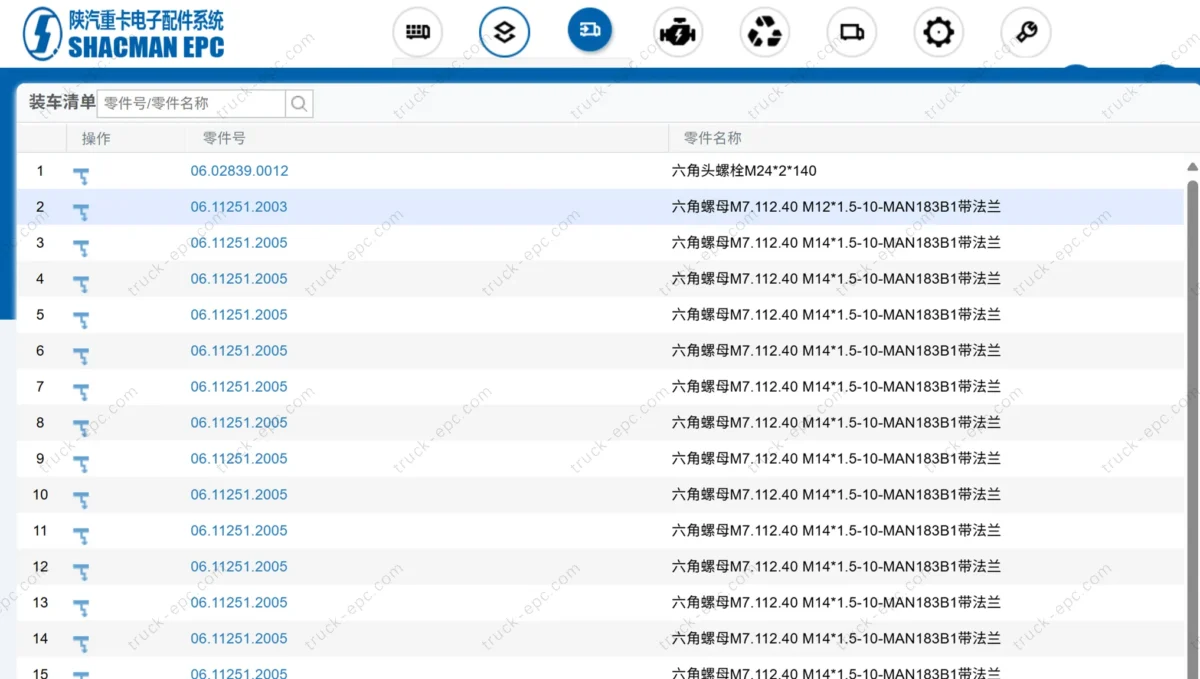Viewport: 1200px width, 679px height.
Task: Click the operation icon in row 7
Action: click(x=81, y=392)
